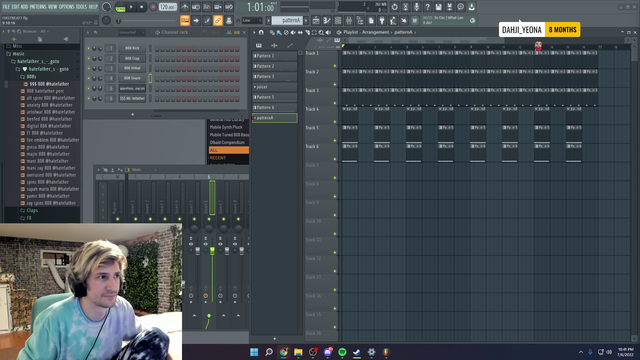Select the ALL item in plugin list
The image size is (640, 360).
229,150
